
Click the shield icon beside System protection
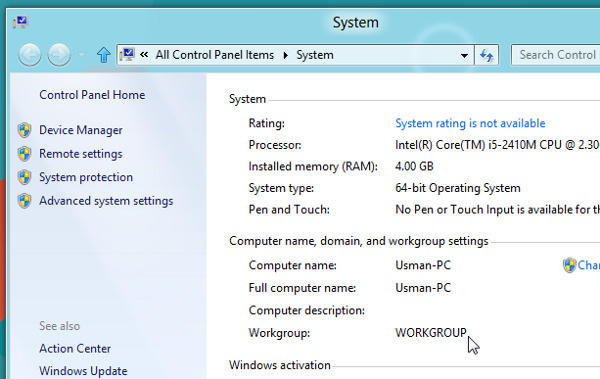pyautogui.click(x=24, y=177)
